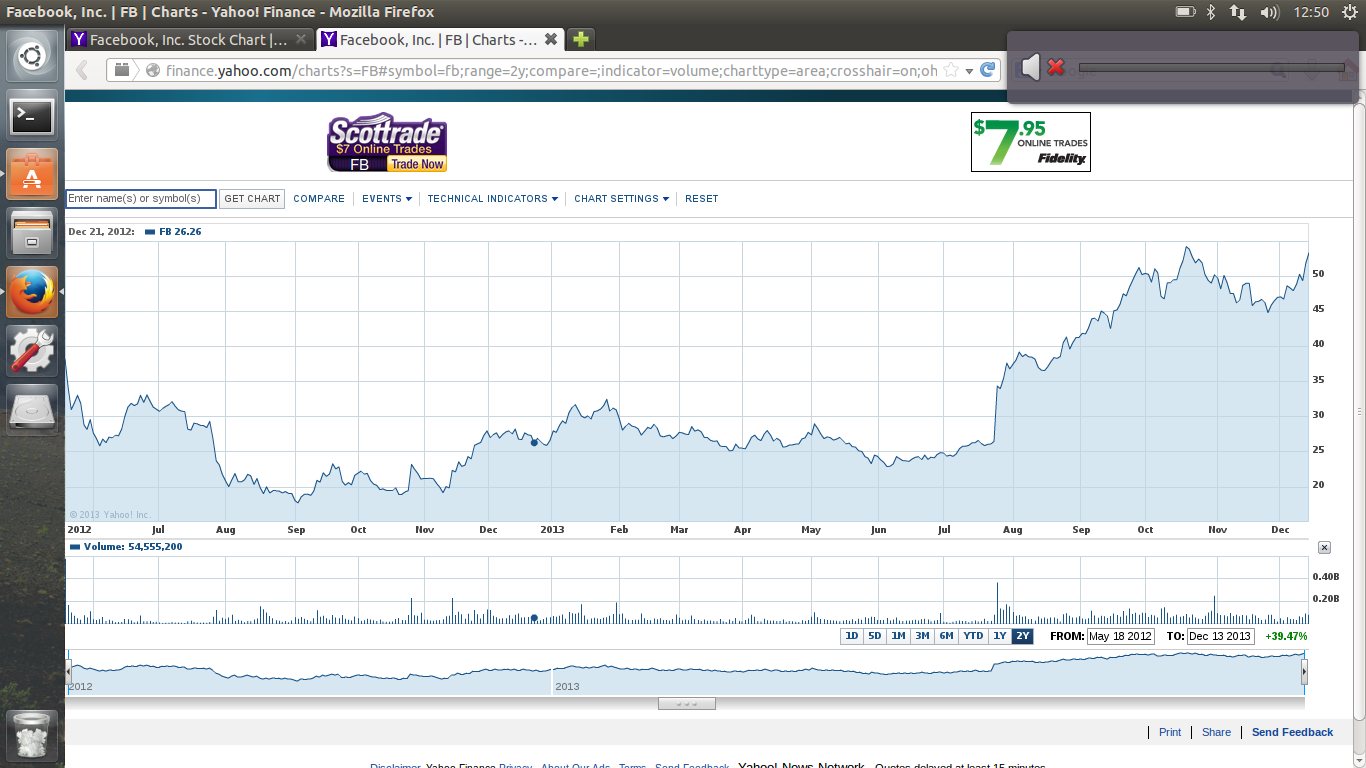Expand the Technical Indicators dropdown
Image resolution: width=1366 pixels, height=768 pixels.
pyautogui.click(x=493, y=199)
